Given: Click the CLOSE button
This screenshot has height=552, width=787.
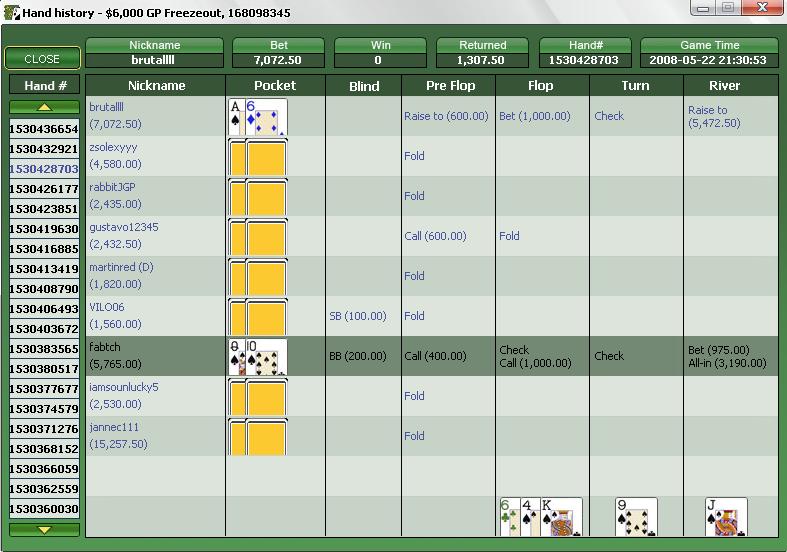Looking at the screenshot, I should (x=42, y=59).
